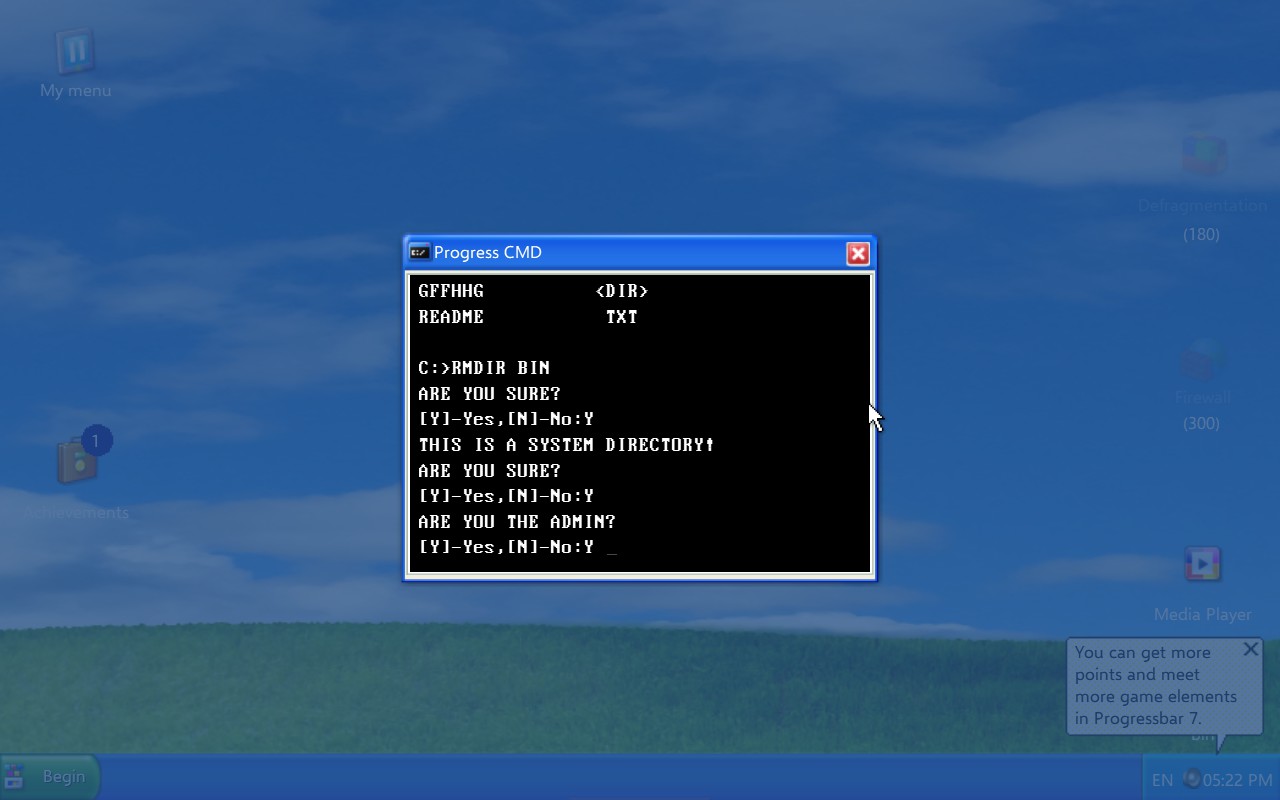Screen dimensions: 1280x800
Task: Click the 05:22 PM taskbar clock
Action: (1238, 780)
